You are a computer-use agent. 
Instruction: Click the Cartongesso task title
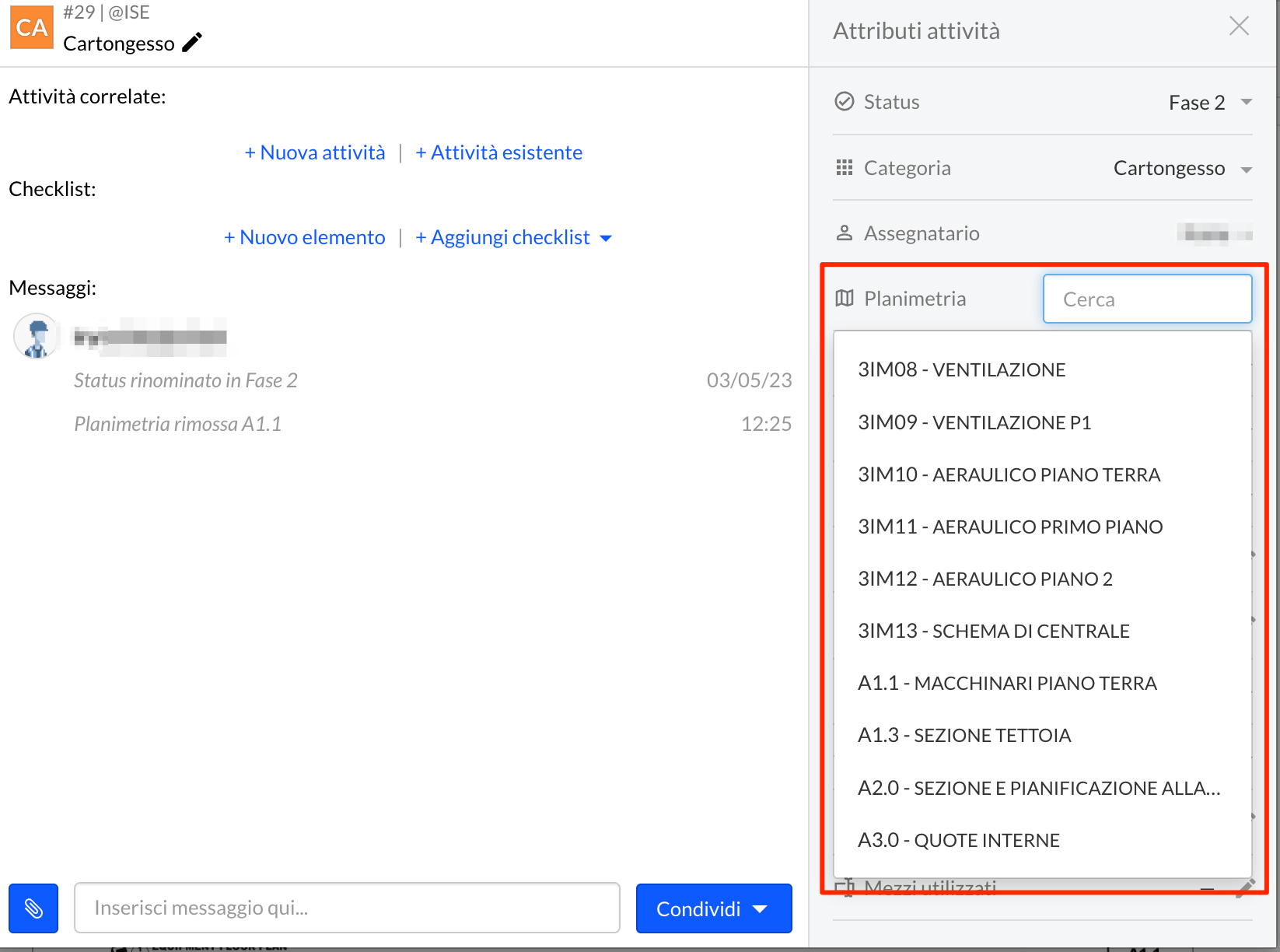point(119,44)
